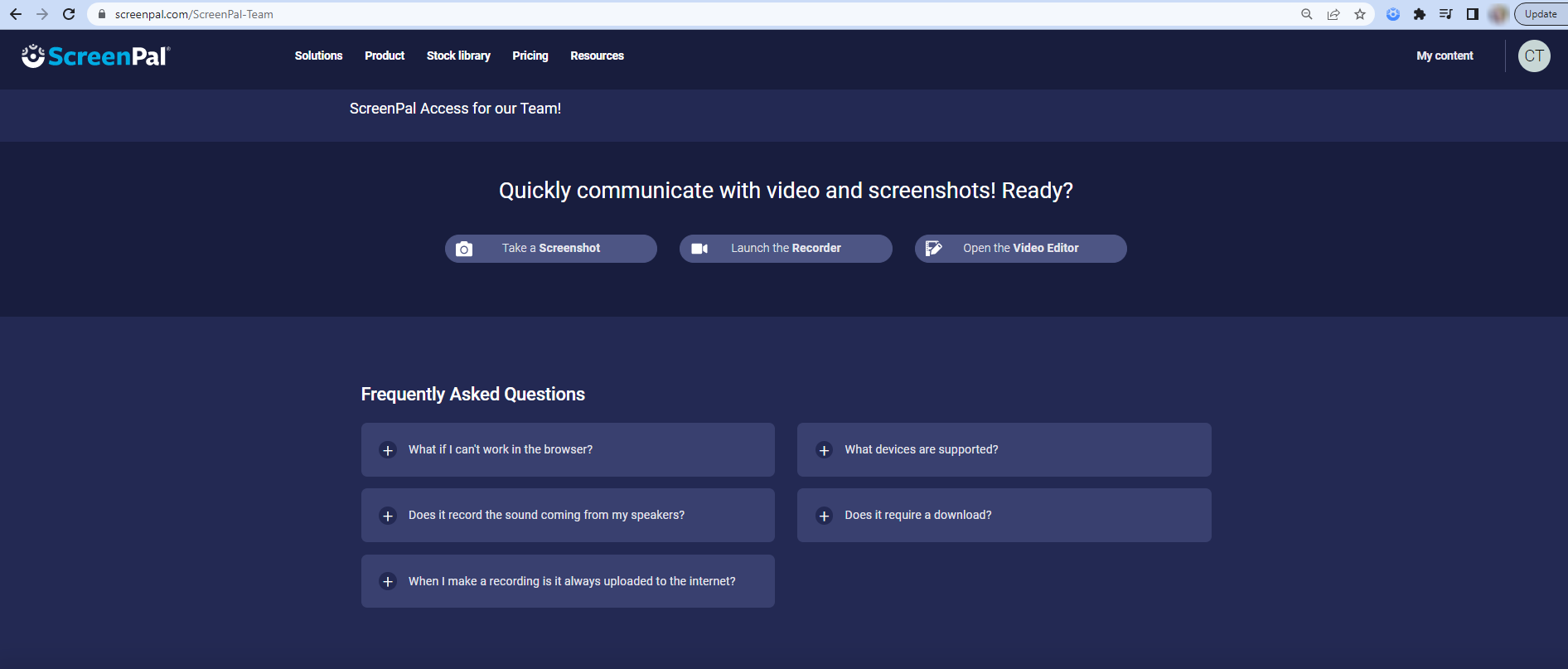The height and width of the screenshot is (669, 1568).
Task: Click Open the Video Editor button
Action: (x=1021, y=249)
